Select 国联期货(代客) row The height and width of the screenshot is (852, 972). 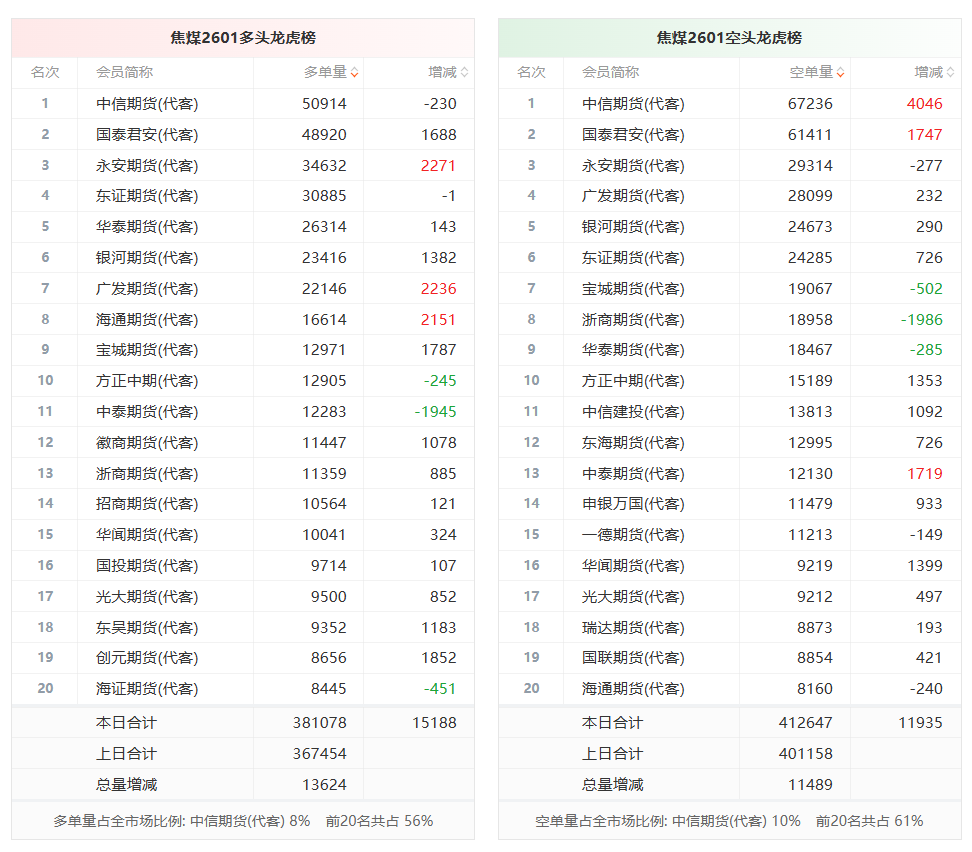[730, 658]
